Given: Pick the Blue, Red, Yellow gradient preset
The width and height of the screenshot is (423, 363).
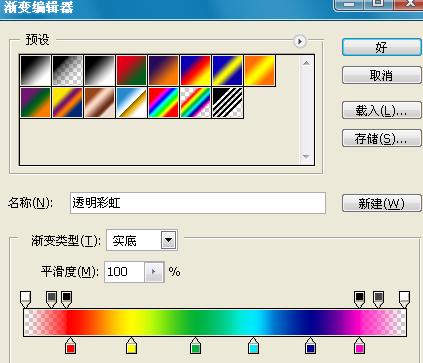Looking at the screenshot, I should 195,70.
